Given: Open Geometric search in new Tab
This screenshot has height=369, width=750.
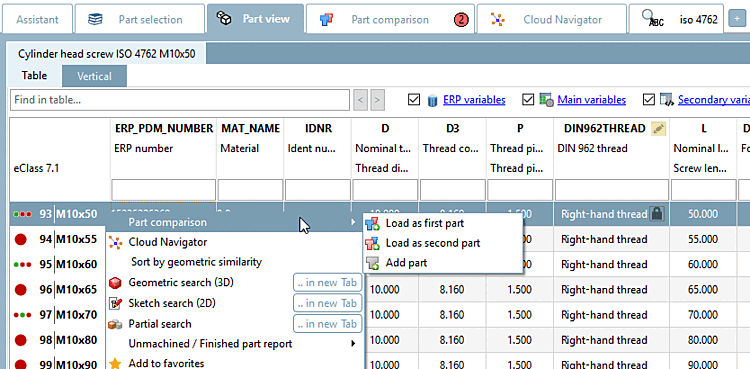Looking at the screenshot, I should 327,283.
